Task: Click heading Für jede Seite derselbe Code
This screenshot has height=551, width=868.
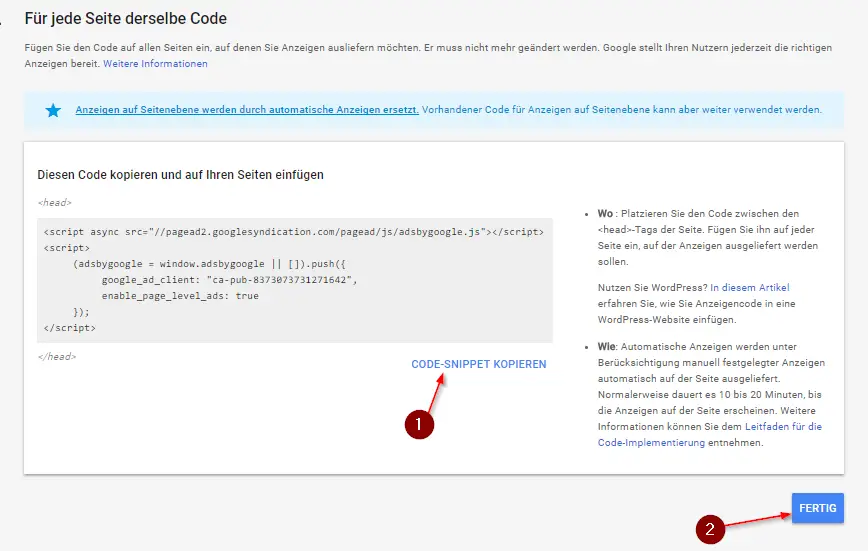Action: click(126, 18)
